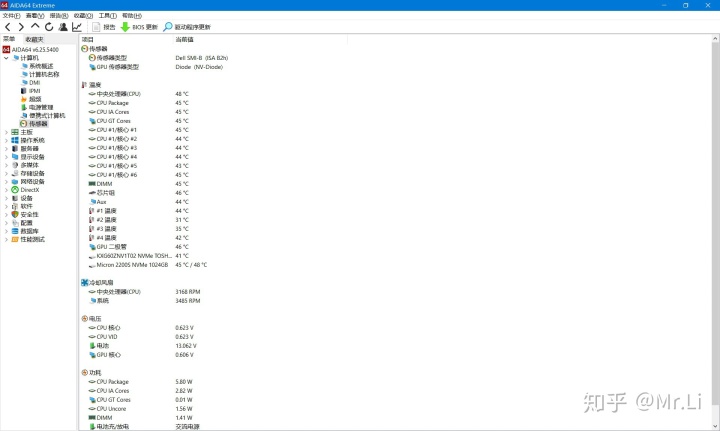This screenshot has width=720, height=431.
Task: Click the IPMI server icon in tree
Action: tap(24, 91)
